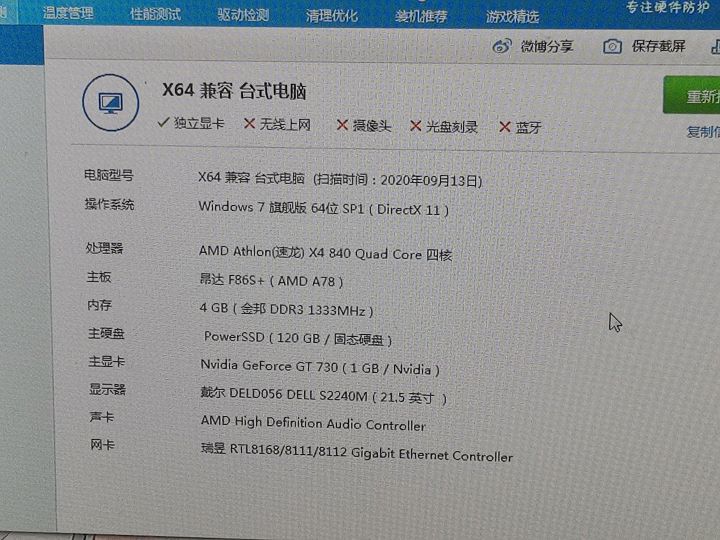Image resolution: width=720 pixels, height=540 pixels.
Task: Click the 主板 row label
Action: click(x=99, y=277)
